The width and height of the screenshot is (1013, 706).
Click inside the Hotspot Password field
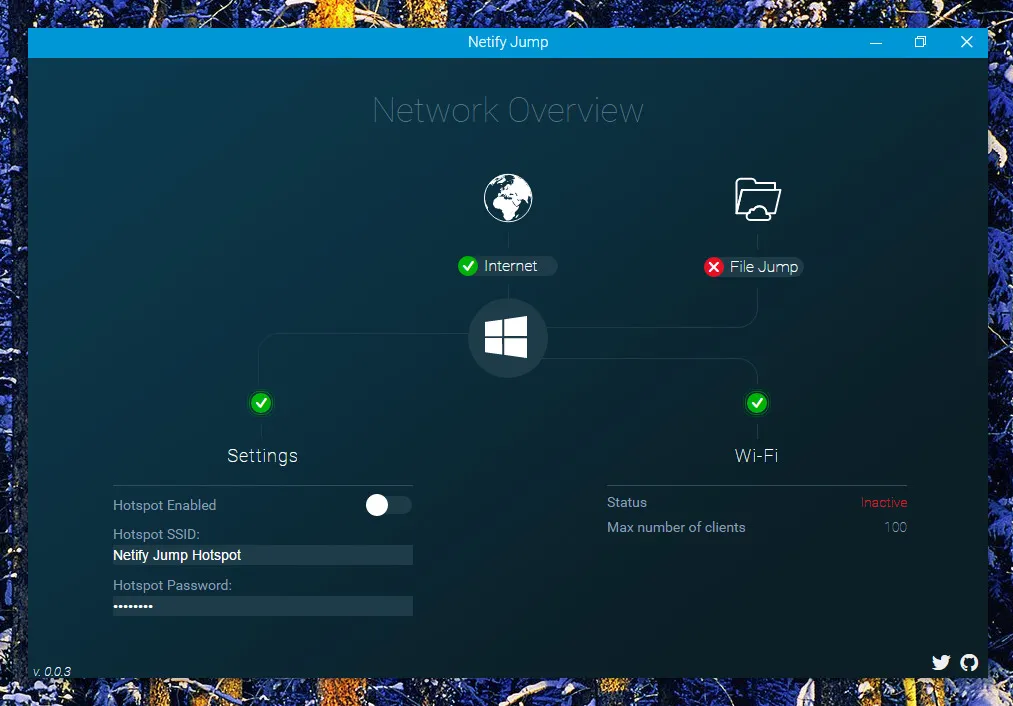pos(262,605)
